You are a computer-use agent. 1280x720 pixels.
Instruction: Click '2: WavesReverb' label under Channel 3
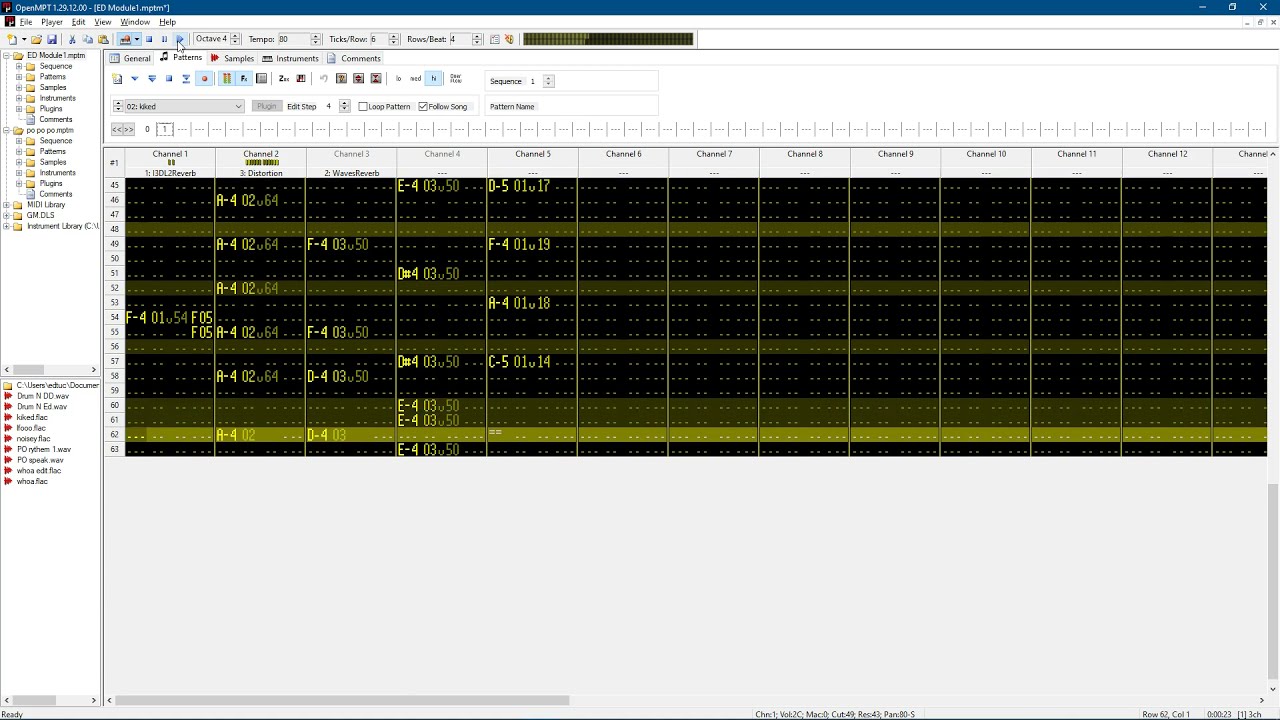tap(351, 173)
